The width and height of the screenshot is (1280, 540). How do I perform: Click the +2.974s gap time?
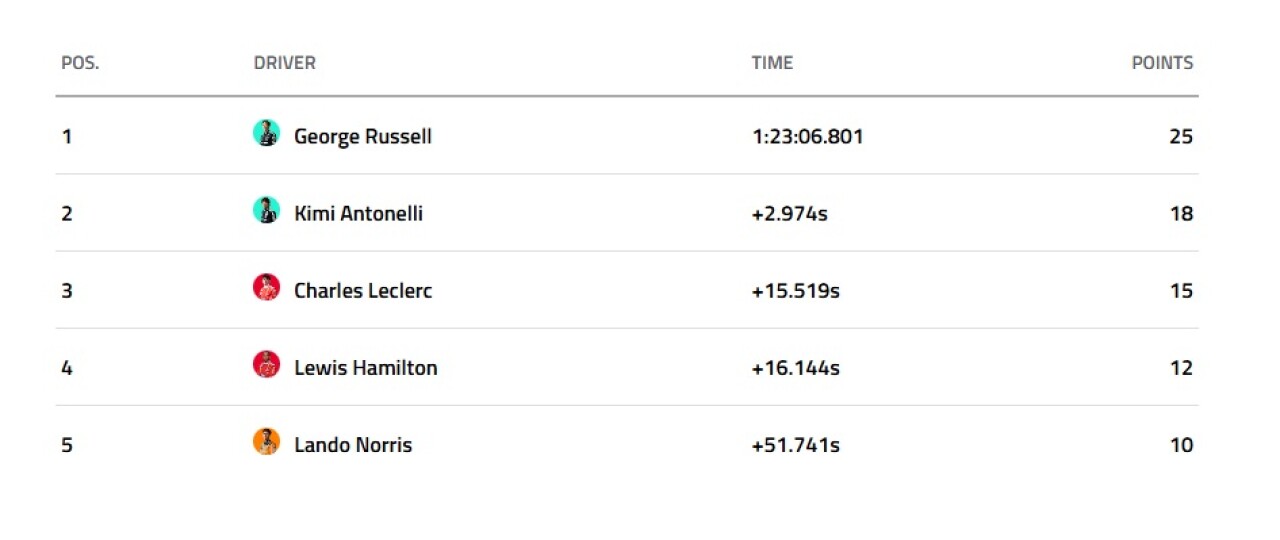click(789, 213)
